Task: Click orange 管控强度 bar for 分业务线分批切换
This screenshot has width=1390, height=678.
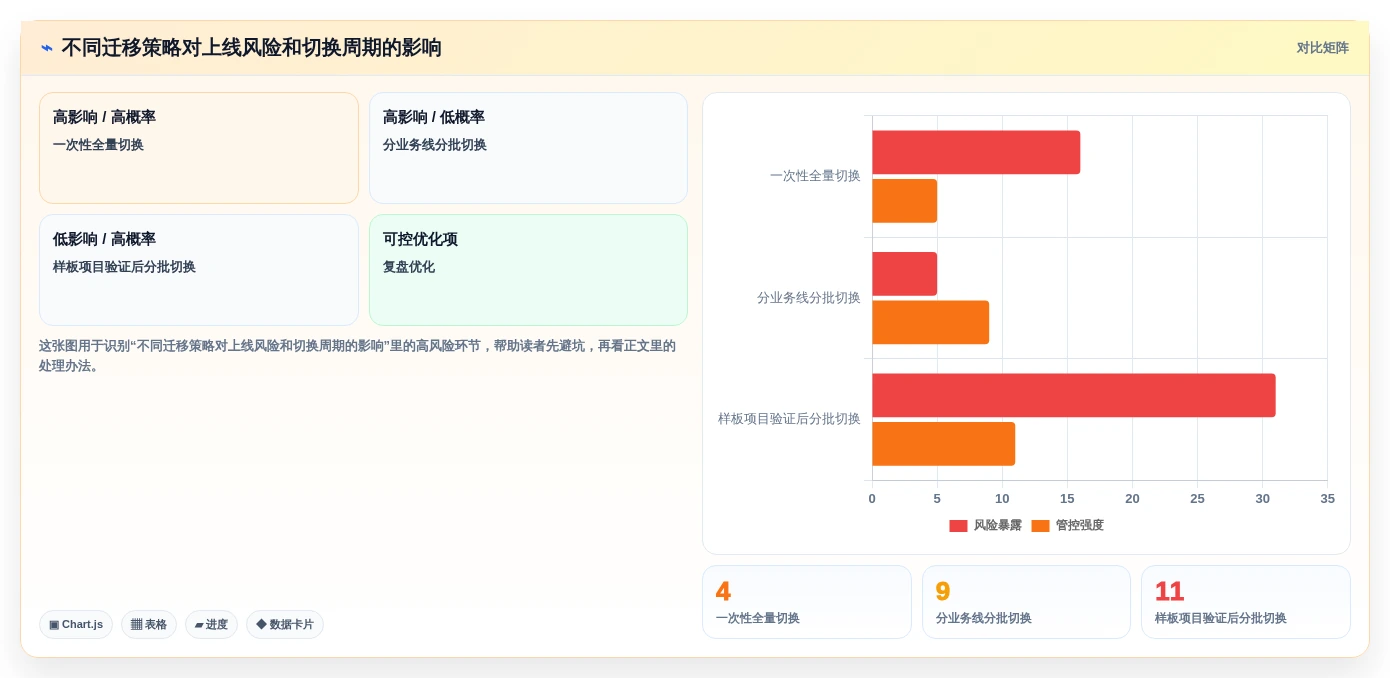Action: 930,323
